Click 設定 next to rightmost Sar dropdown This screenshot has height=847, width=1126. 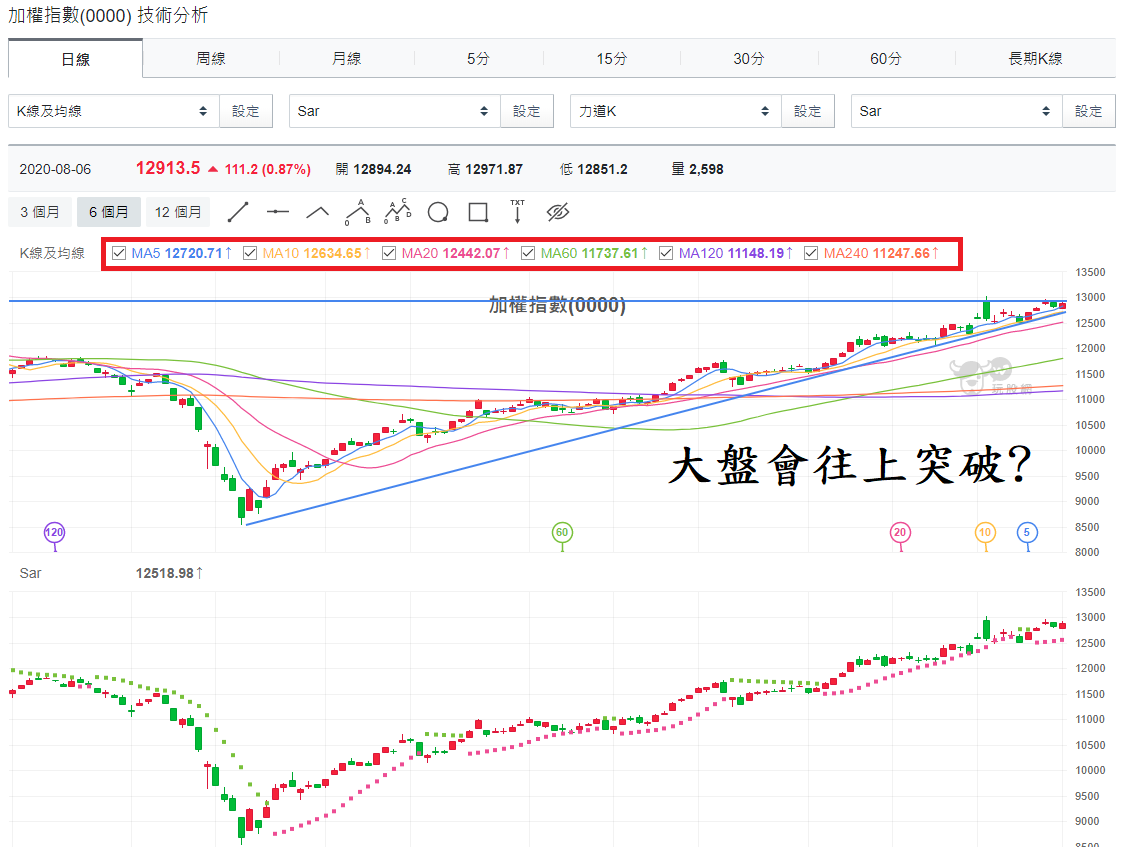click(1088, 111)
